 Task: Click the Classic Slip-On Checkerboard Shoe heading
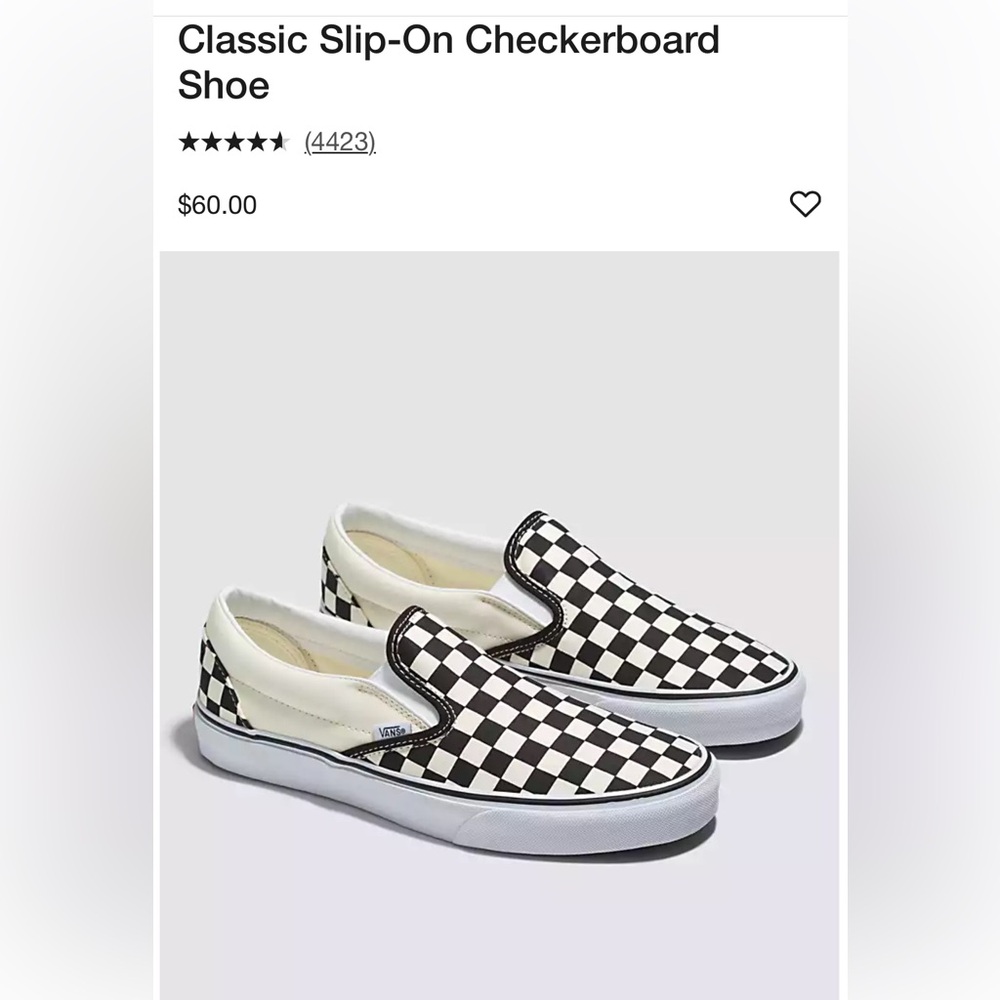[448, 62]
